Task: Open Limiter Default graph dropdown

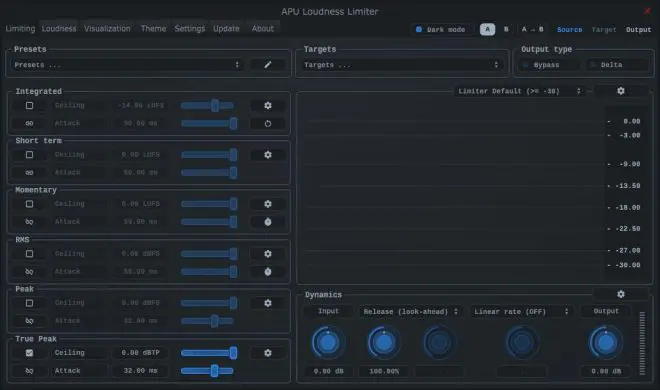Action: click(x=519, y=91)
